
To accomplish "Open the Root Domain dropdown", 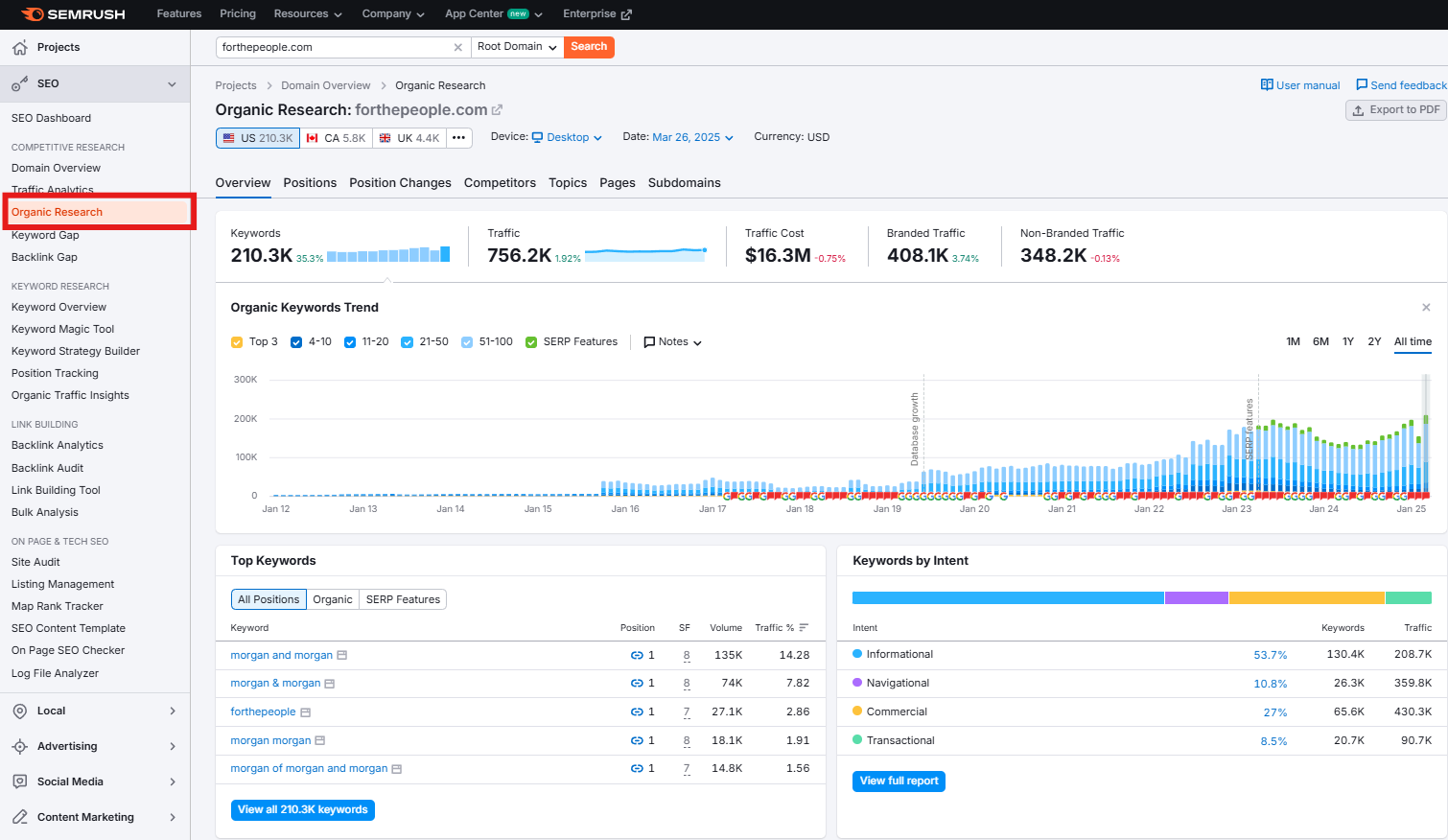I will [x=517, y=47].
